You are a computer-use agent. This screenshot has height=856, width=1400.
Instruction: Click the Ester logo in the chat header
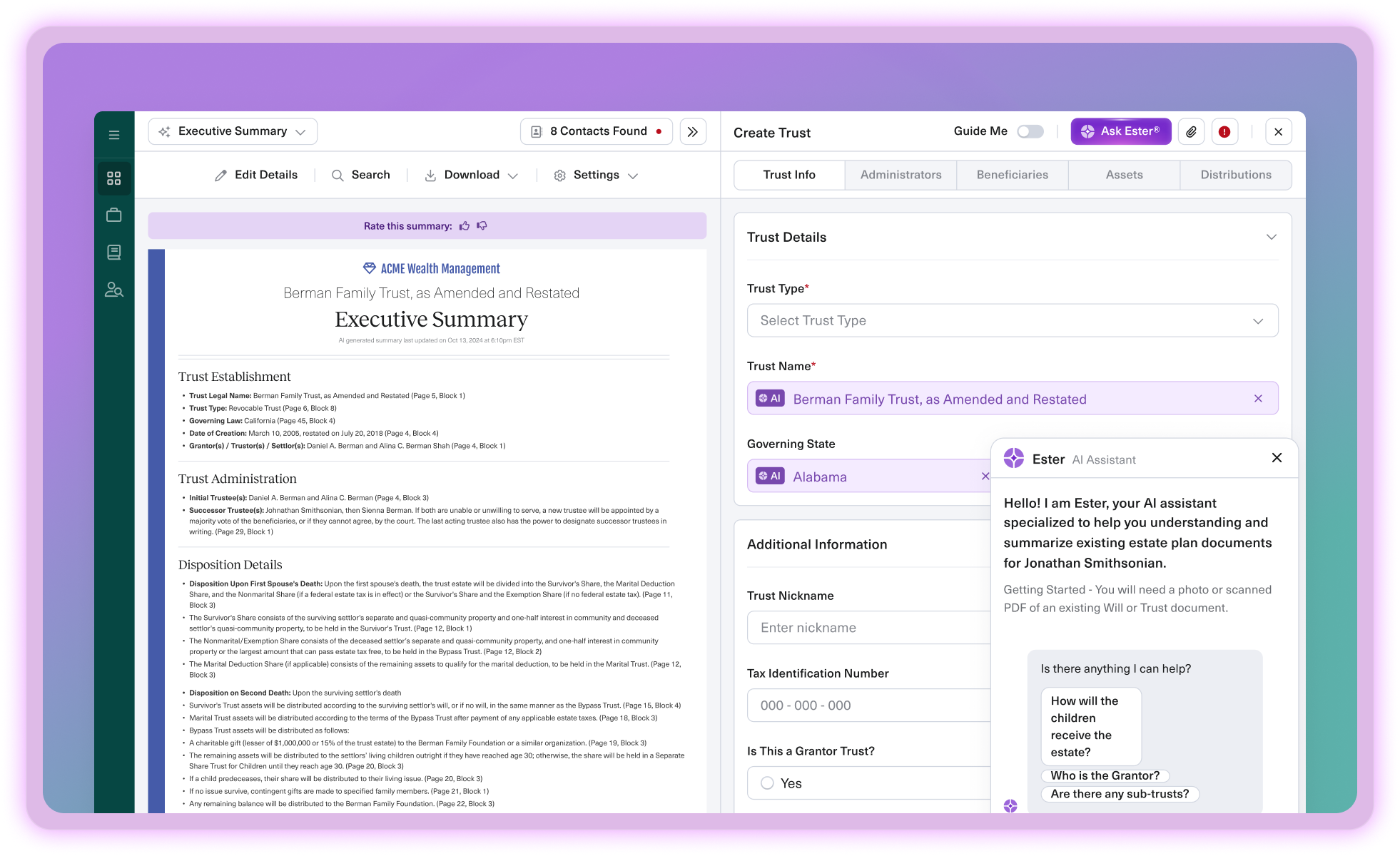click(x=1014, y=458)
